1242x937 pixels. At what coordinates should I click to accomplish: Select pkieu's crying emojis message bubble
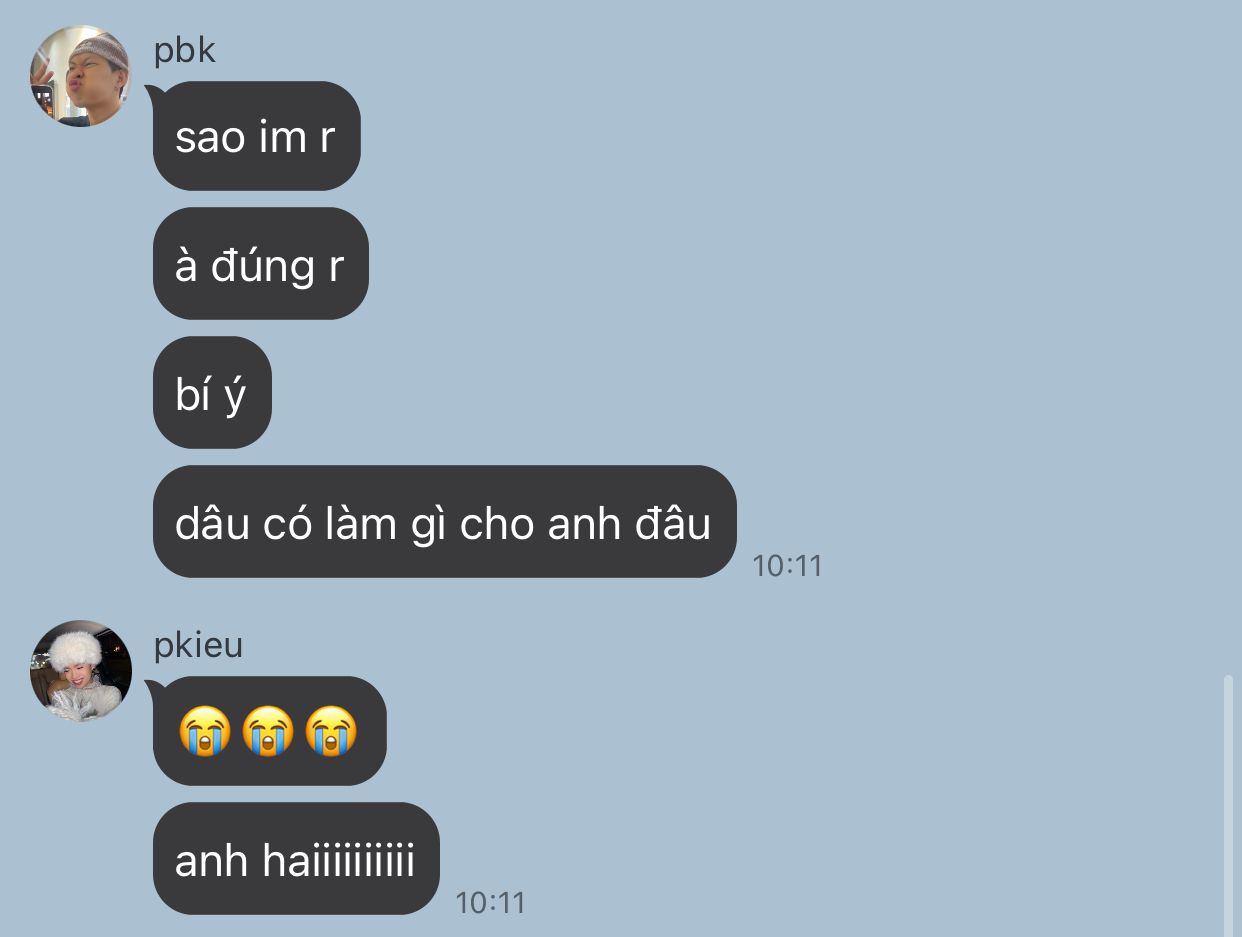click(x=269, y=731)
